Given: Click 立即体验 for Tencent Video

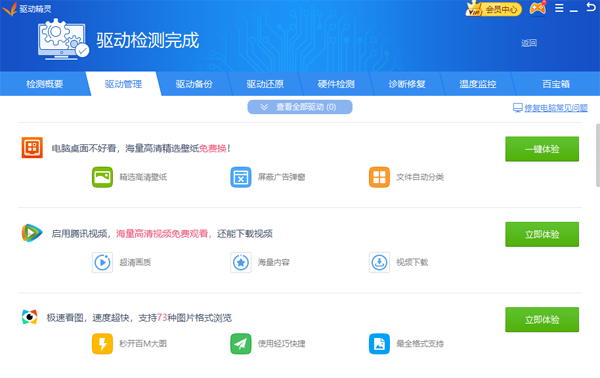Looking at the screenshot, I should [x=542, y=234].
